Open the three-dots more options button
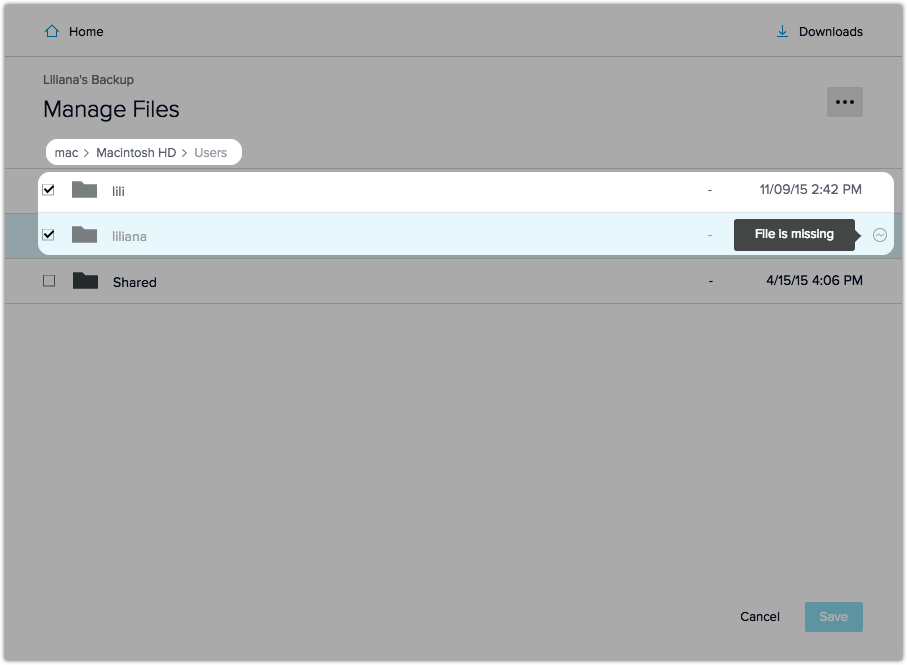The height and width of the screenshot is (665, 907). pos(845,102)
